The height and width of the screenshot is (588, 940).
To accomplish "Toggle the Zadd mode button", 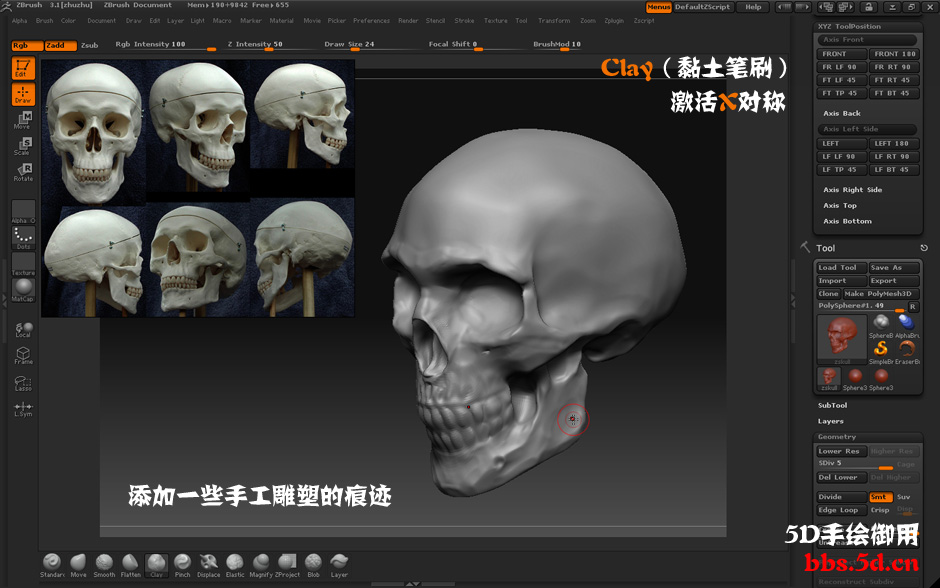I will click(x=61, y=46).
